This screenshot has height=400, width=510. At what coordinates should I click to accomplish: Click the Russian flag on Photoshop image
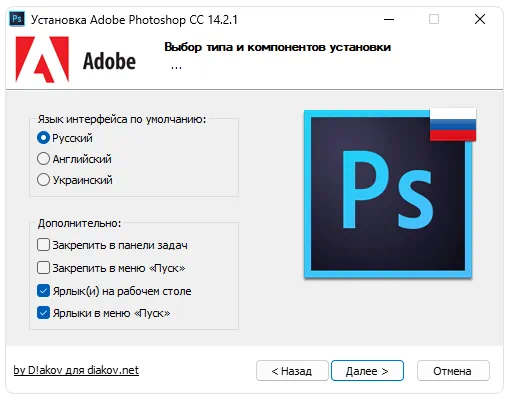453,124
